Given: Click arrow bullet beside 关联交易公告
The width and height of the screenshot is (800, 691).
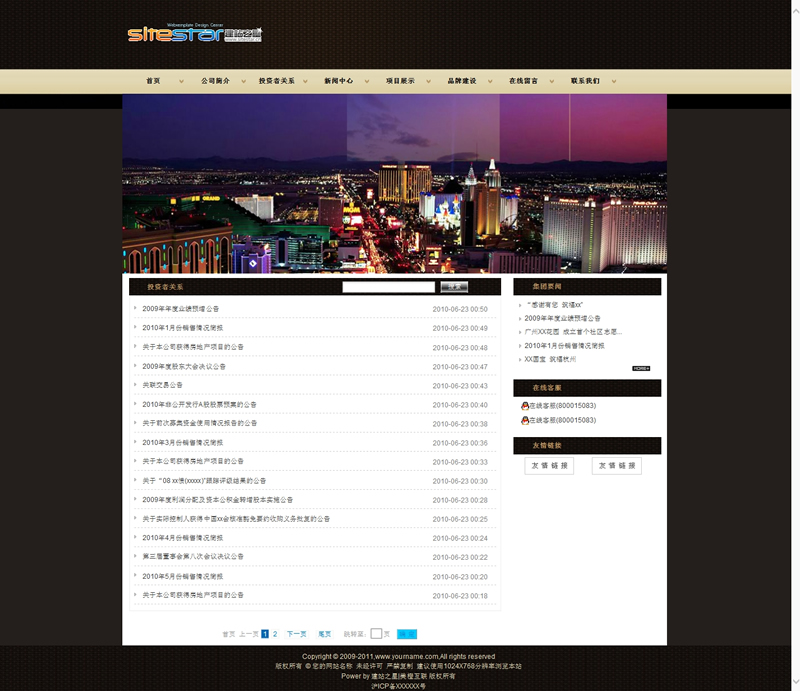Looking at the screenshot, I should 136,385.
